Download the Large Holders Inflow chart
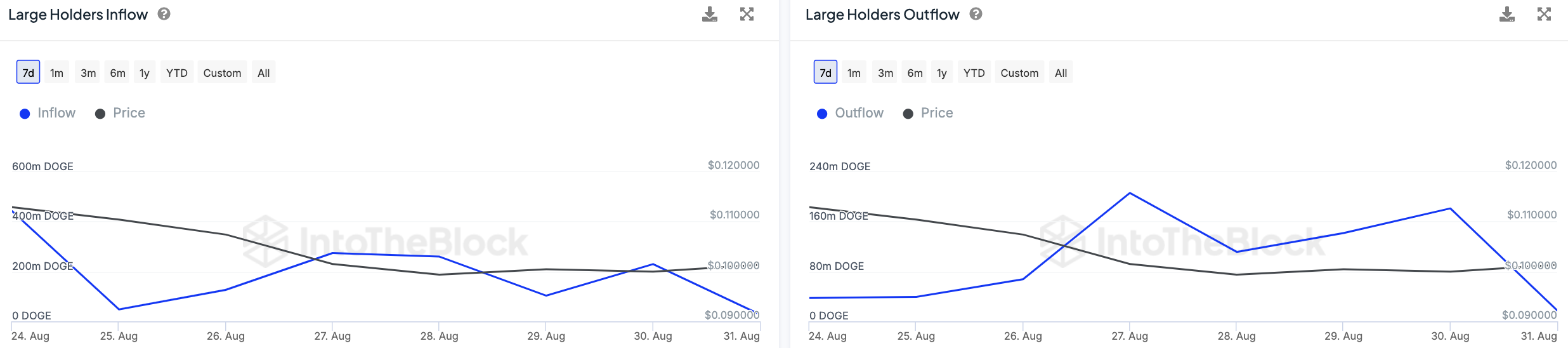The image size is (1568, 348). pyautogui.click(x=710, y=15)
